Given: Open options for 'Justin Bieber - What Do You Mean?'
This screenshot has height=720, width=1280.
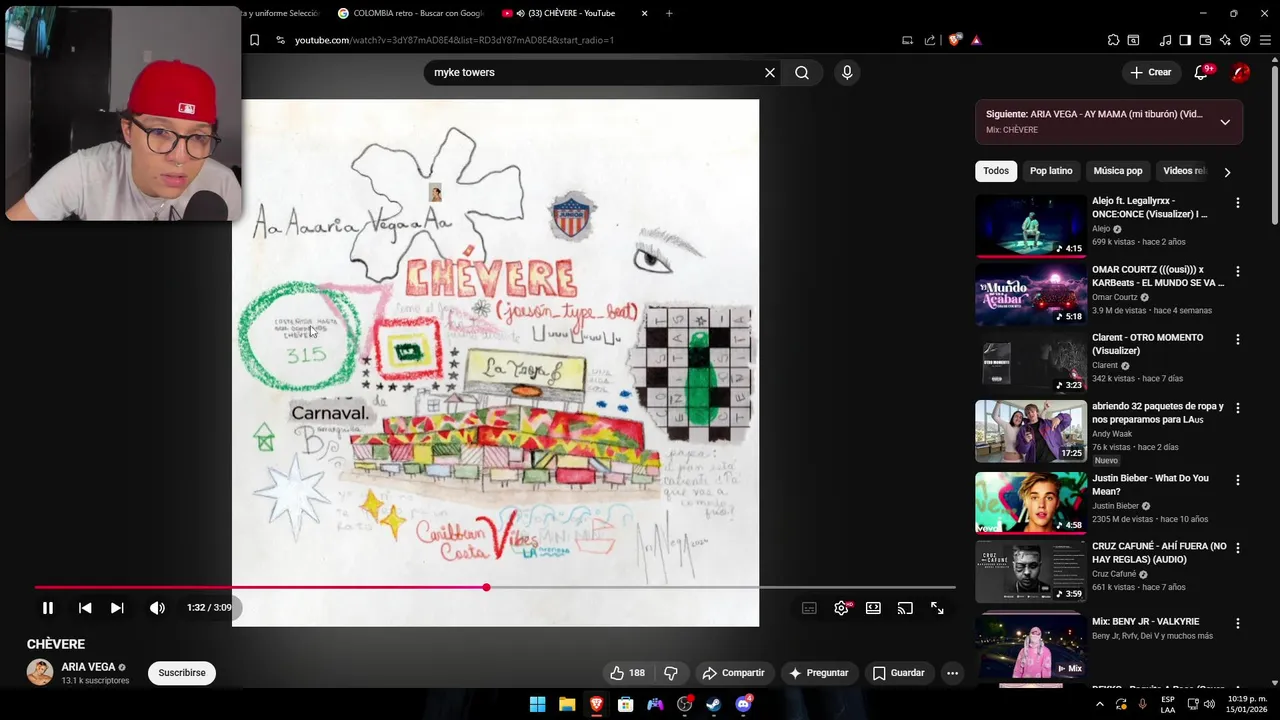Looking at the screenshot, I should point(1238,479).
